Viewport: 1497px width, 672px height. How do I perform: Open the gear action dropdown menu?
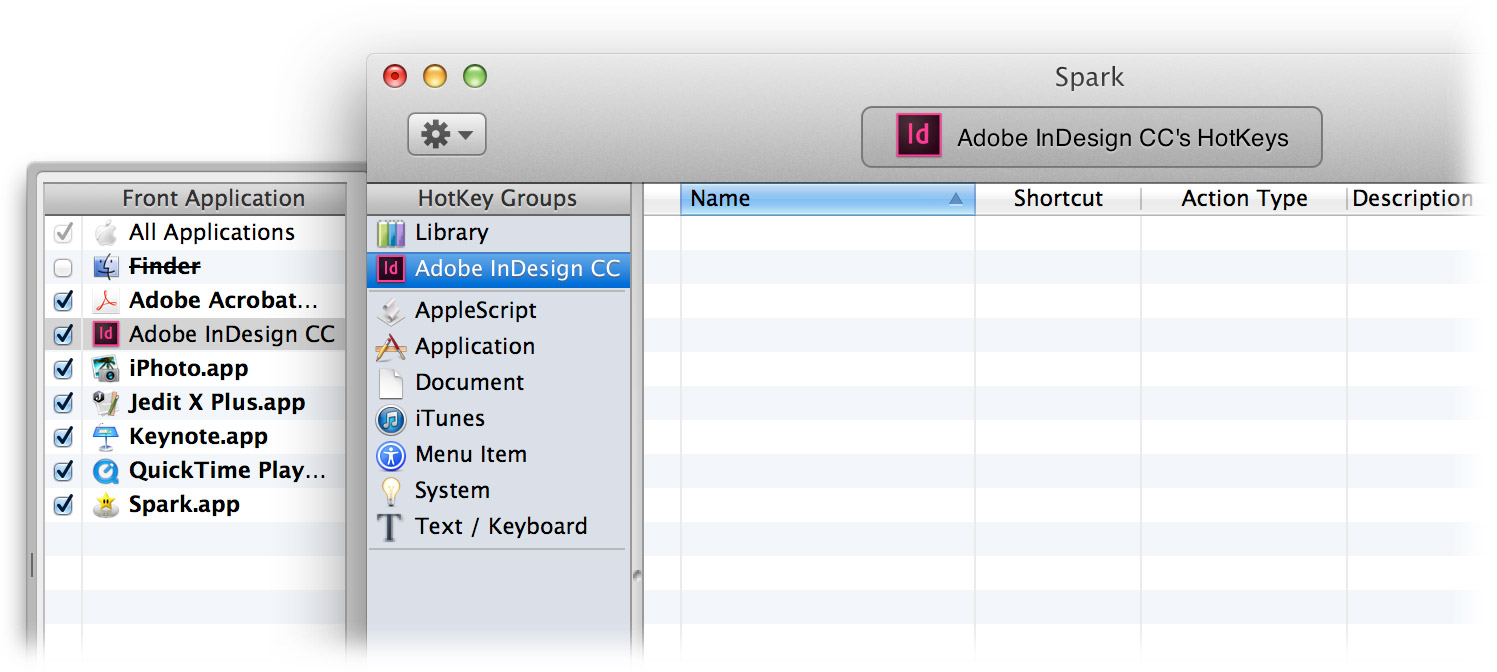[447, 135]
